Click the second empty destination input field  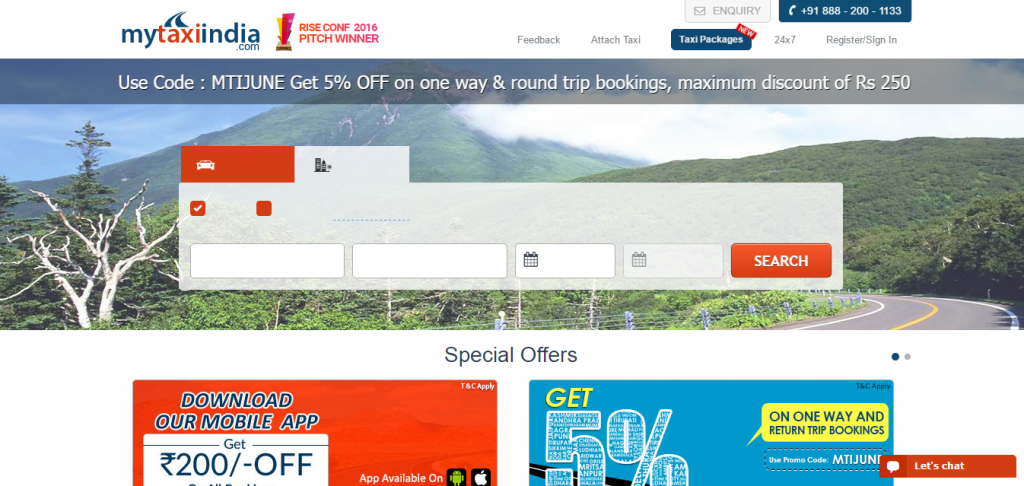pyautogui.click(x=430, y=261)
